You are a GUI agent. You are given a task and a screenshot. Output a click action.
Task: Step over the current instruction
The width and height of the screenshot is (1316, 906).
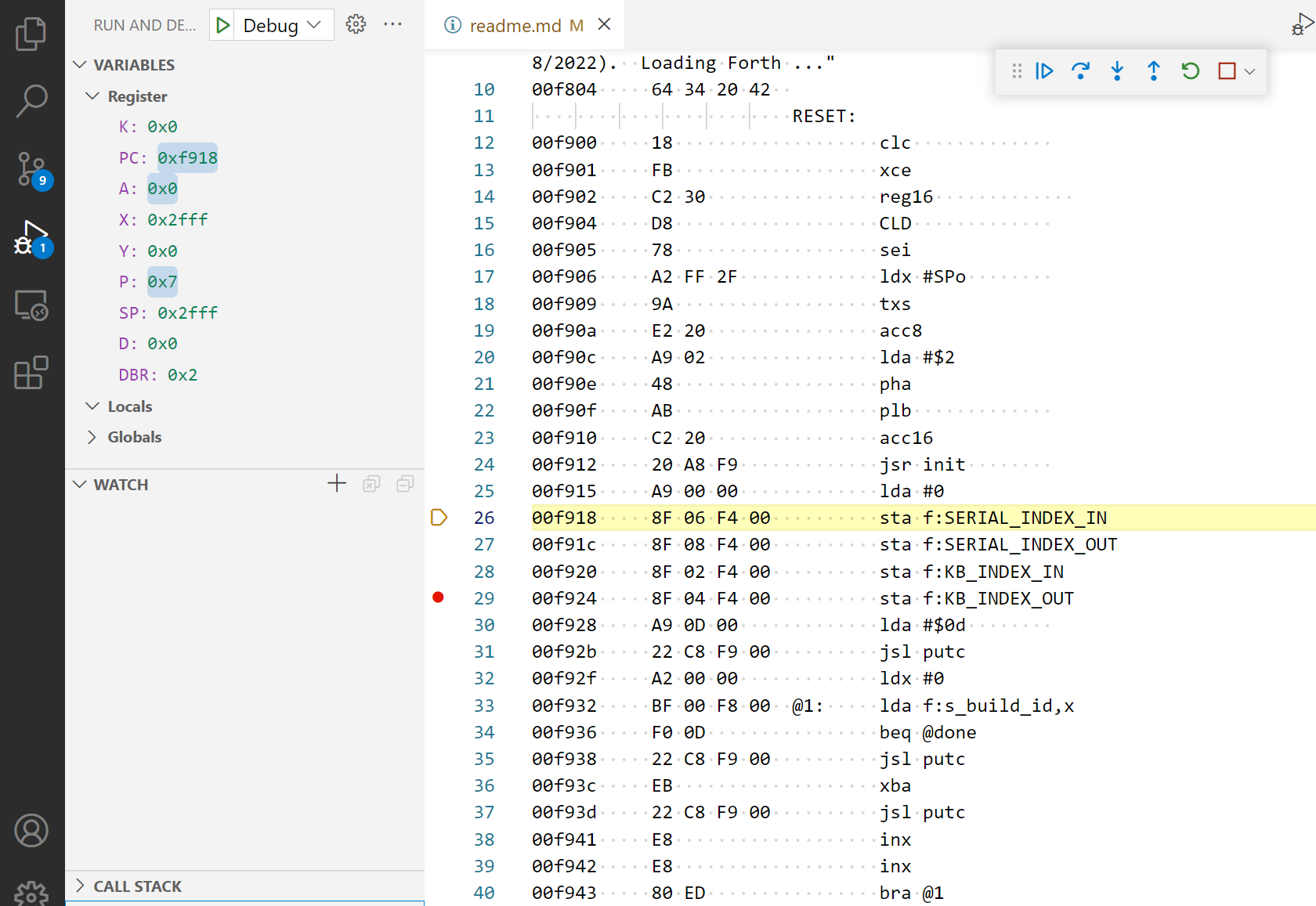pyautogui.click(x=1080, y=71)
